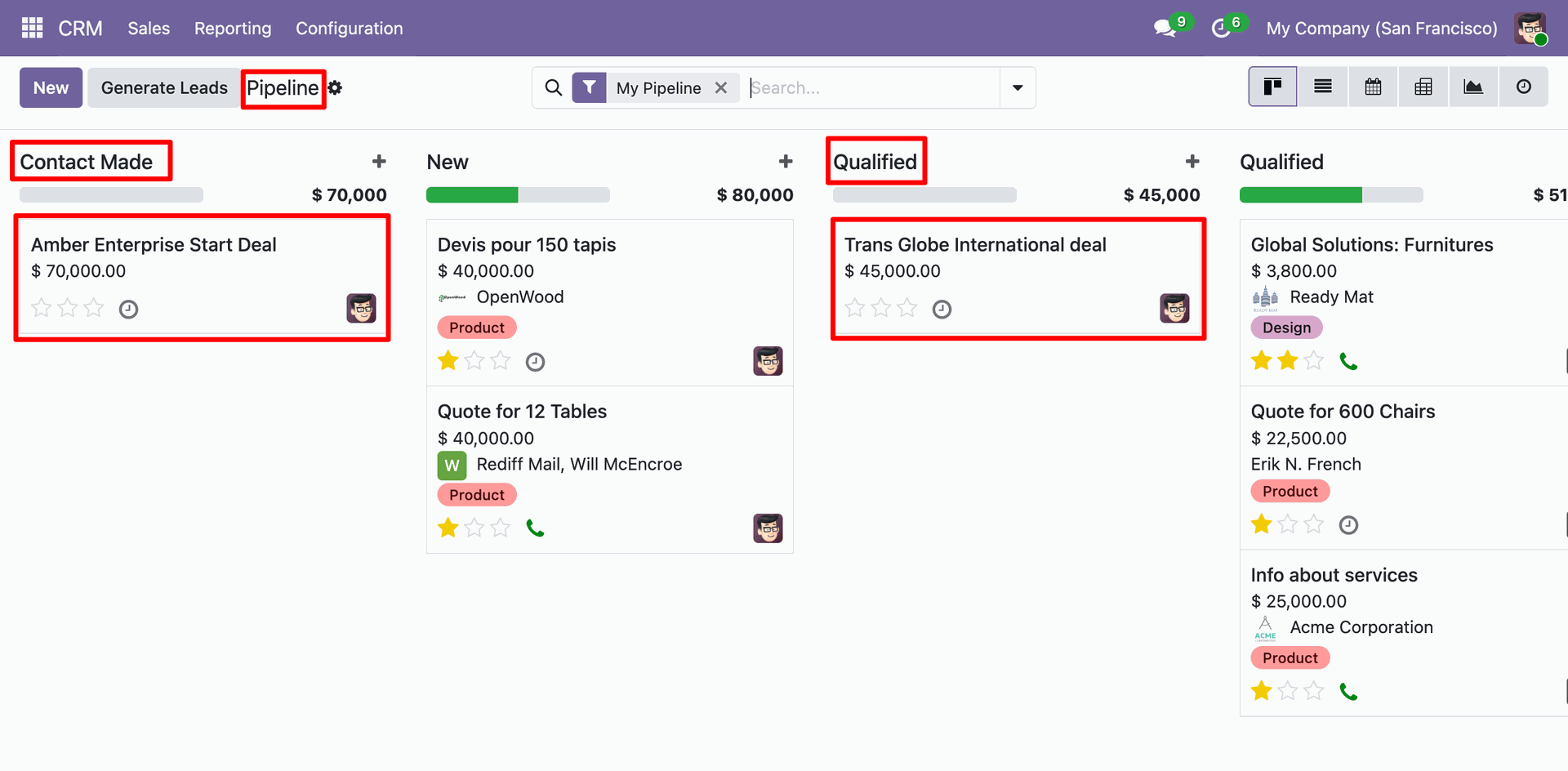Add a lead in third column Qualified $45,000
The width and height of the screenshot is (1568, 771).
(x=1192, y=162)
